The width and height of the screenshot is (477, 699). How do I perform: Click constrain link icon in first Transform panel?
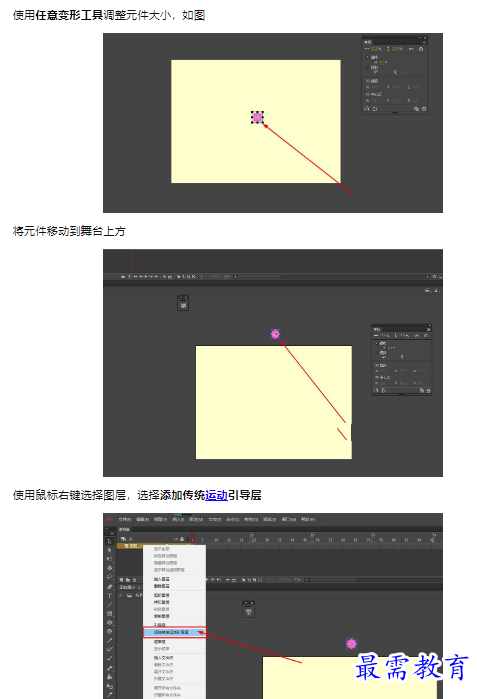click(x=411, y=49)
